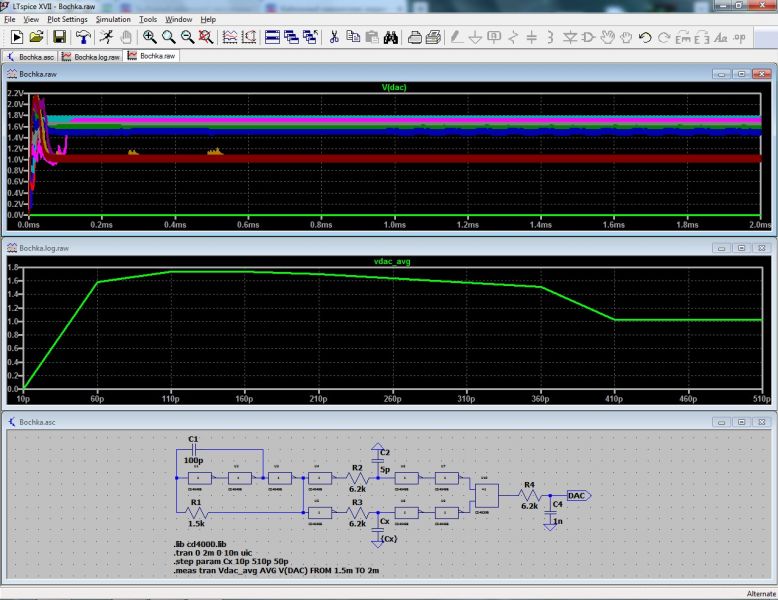Switch to the Bochka.asc tab
The height and width of the screenshot is (600, 778).
click(x=36, y=56)
